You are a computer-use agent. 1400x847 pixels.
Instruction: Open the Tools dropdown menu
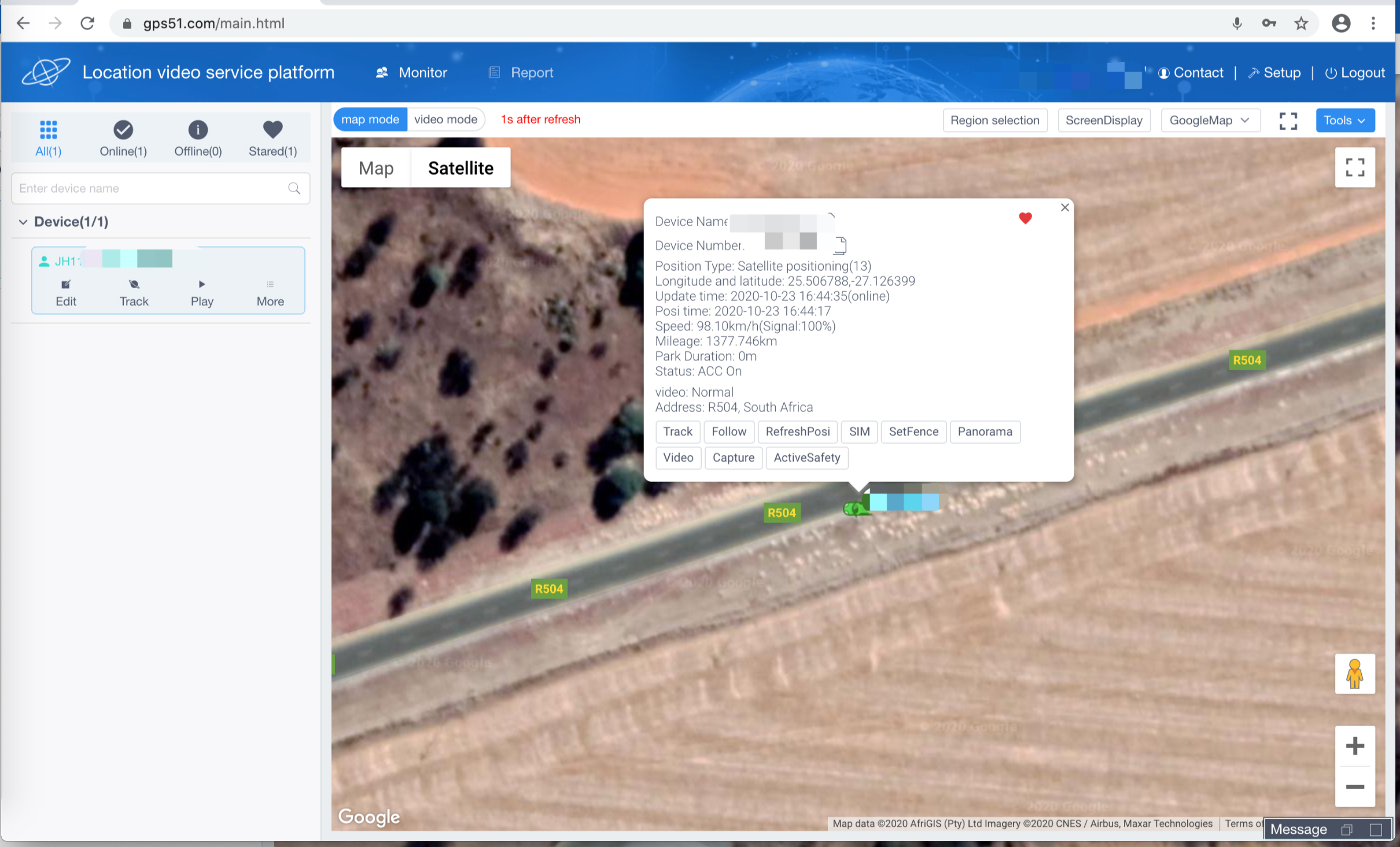[x=1344, y=120]
